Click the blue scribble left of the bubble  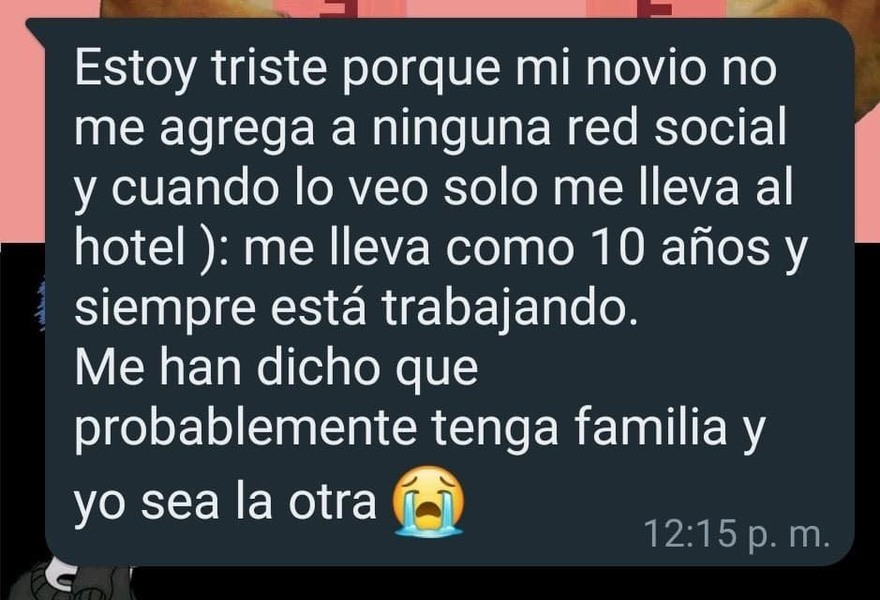tap(40, 305)
